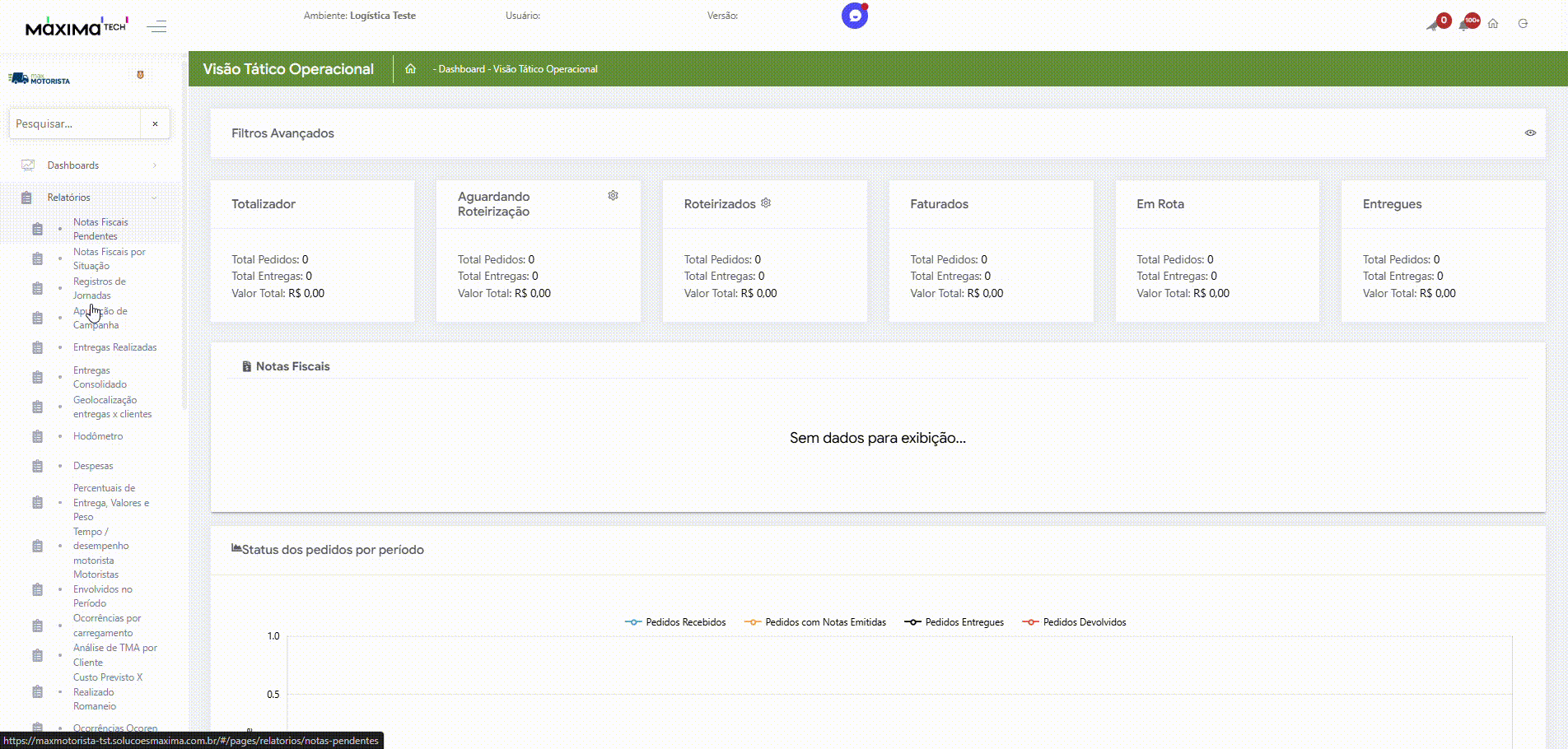Screen dimensions: 1568x749
Task: Click the notifications bell with 100+ badge
Action: pos(1467,23)
